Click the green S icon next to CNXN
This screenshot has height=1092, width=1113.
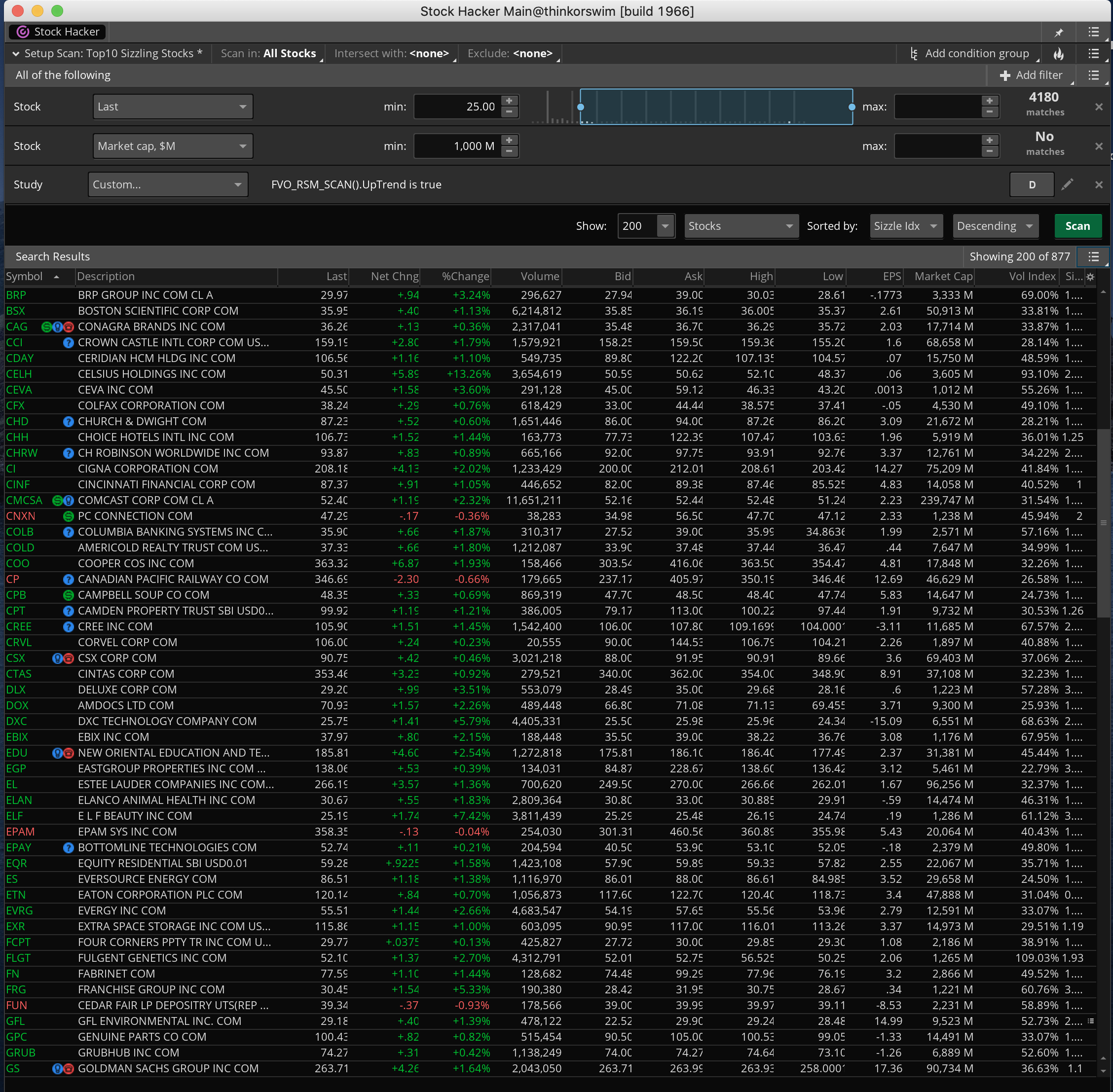point(68,516)
